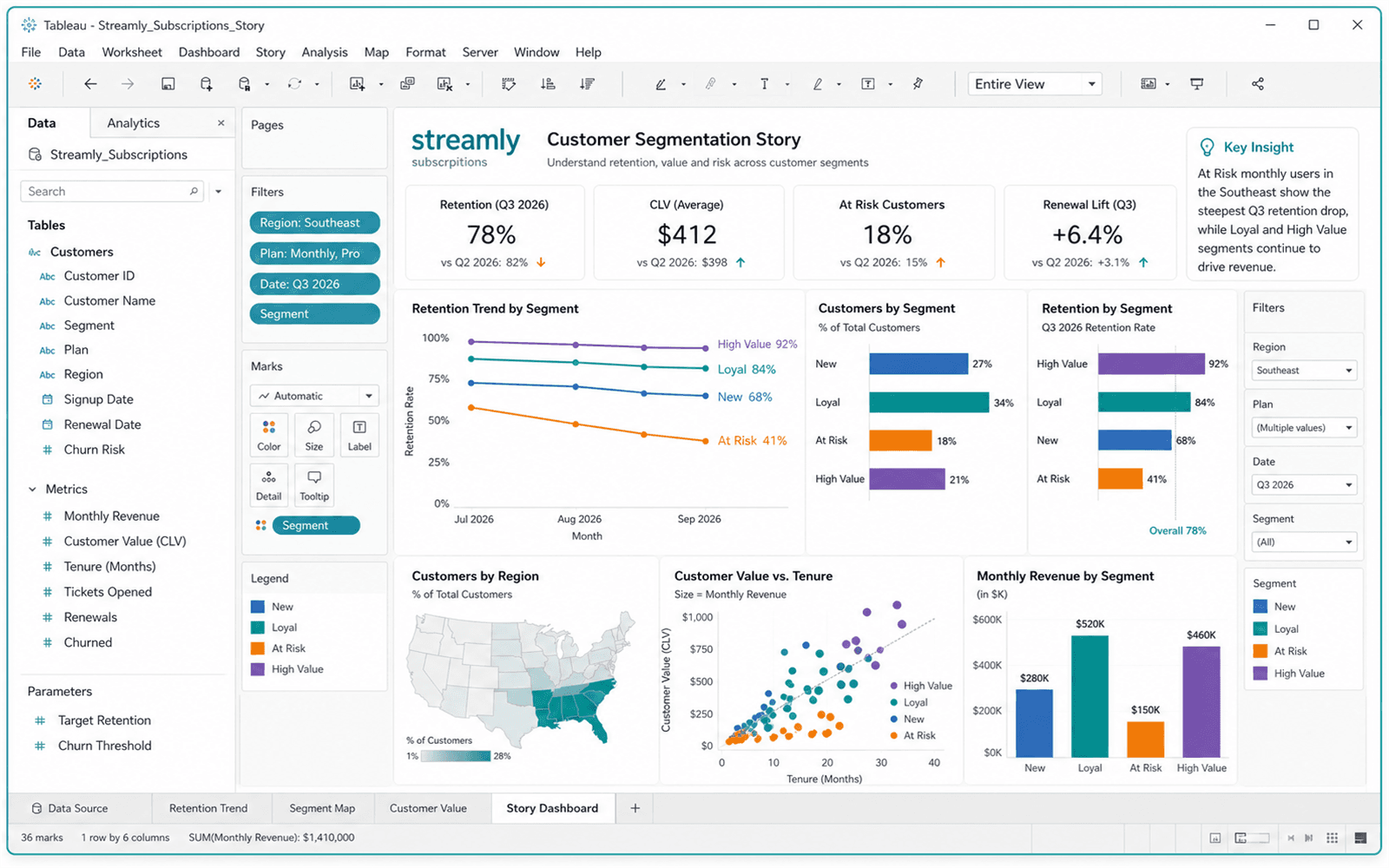Image resolution: width=1389 pixels, height=868 pixels.
Task: Click the refresh data icon
Action: (295, 84)
